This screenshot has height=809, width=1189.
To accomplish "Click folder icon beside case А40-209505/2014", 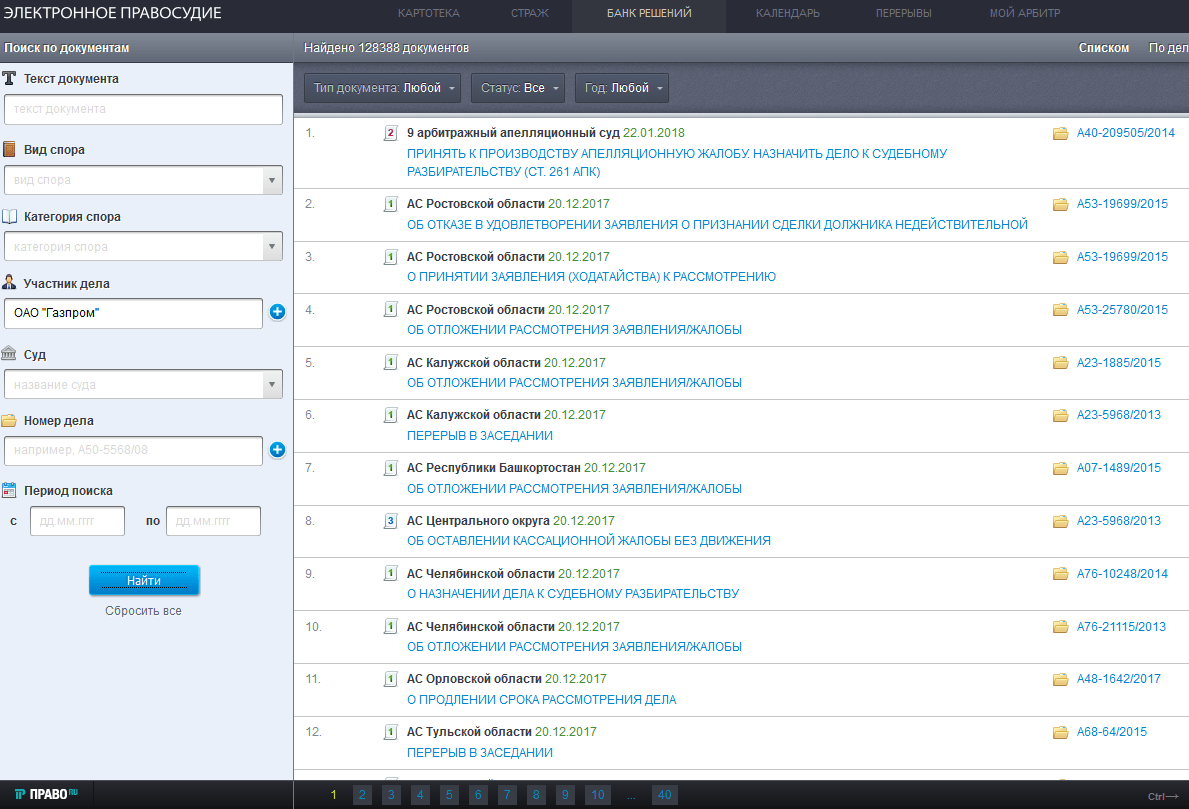I will pyautogui.click(x=1061, y=133).
